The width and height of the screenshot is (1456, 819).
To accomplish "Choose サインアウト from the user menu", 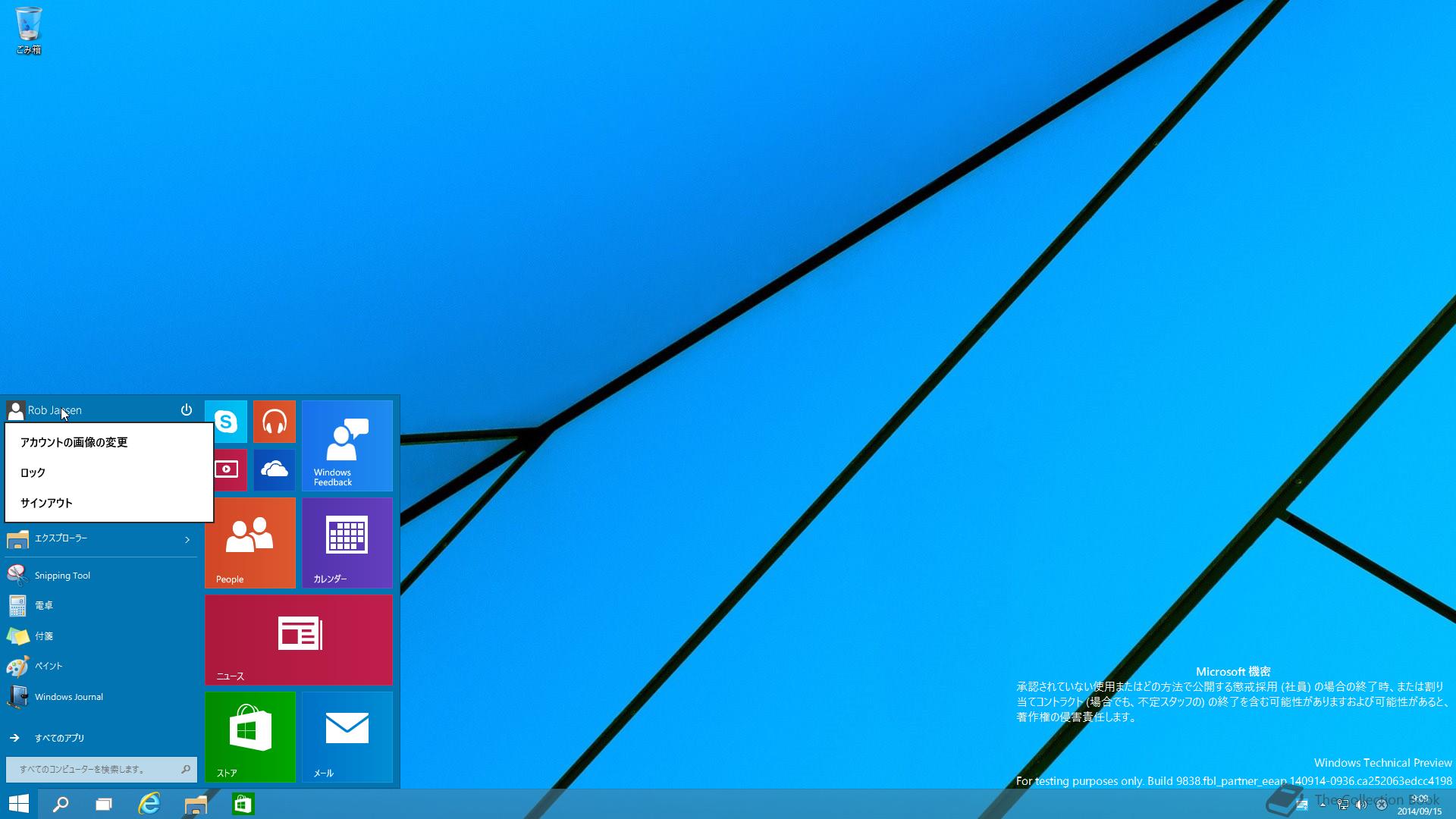I will click(47, 504).
